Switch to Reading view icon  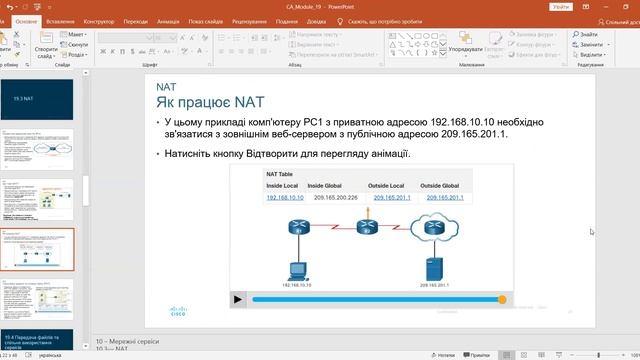click(542, 355)
